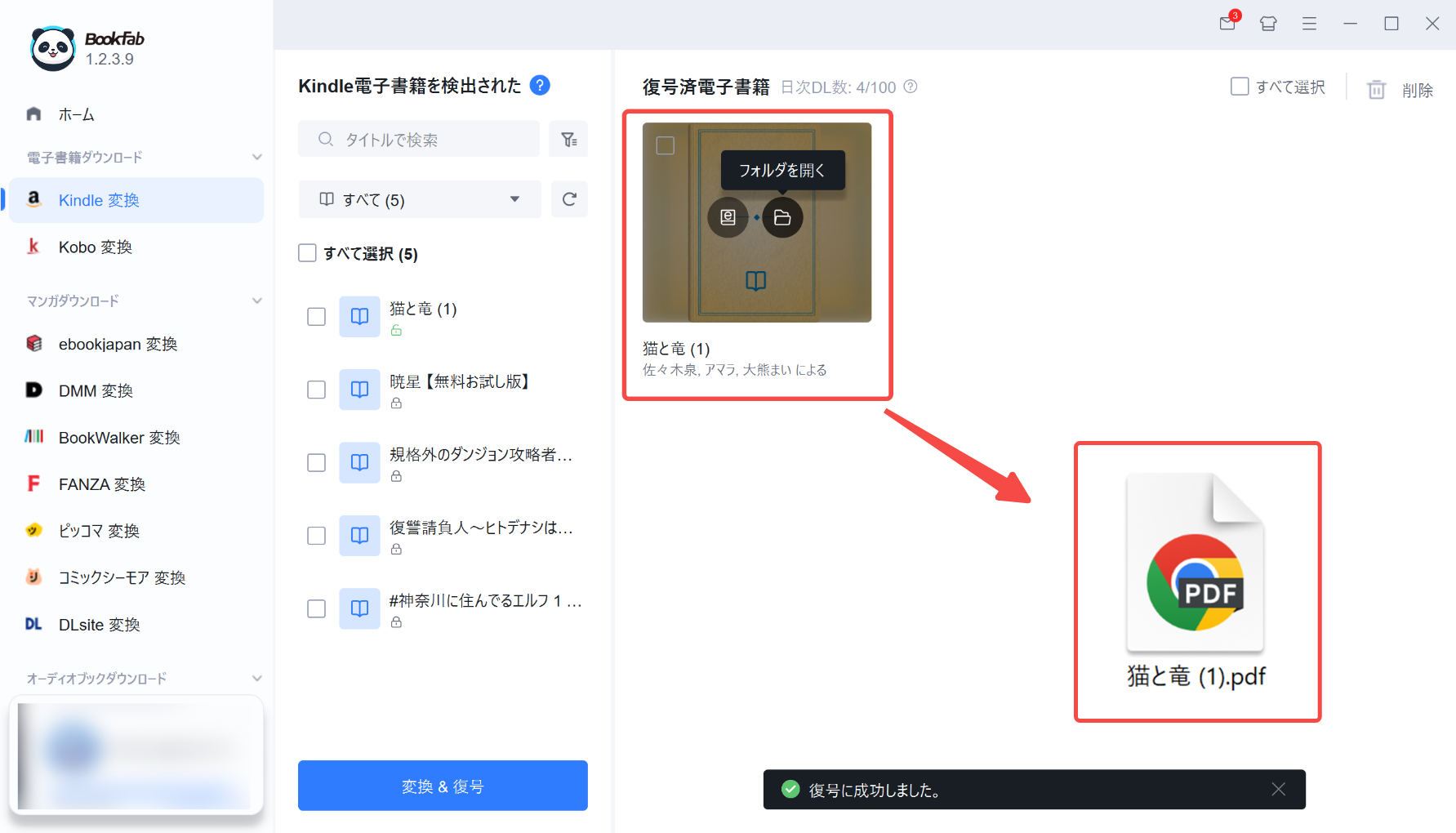Select DMM 変換 in sidebar
Viewport: 1456px width, 833px height.
pos(136,390)
